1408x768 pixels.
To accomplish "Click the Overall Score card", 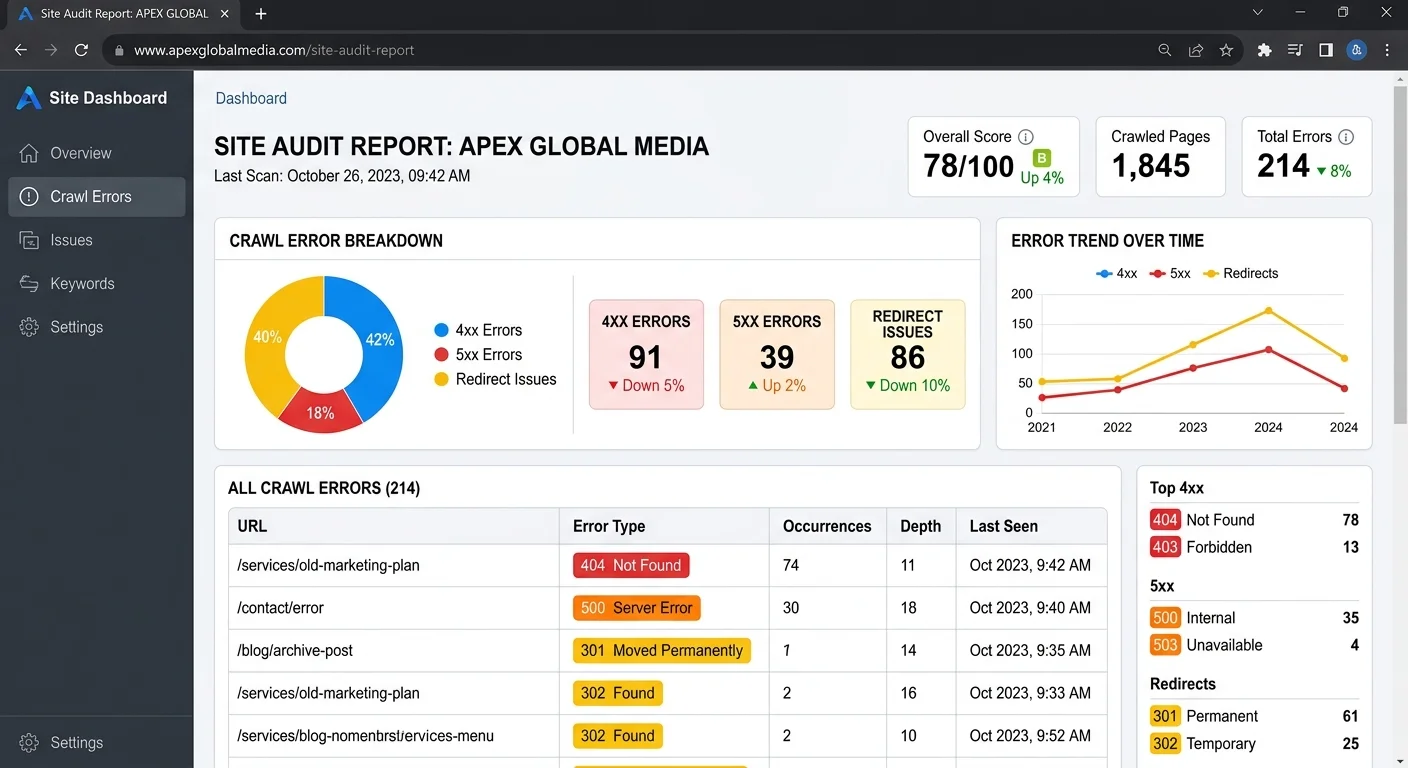I will [x=994, y=157].
